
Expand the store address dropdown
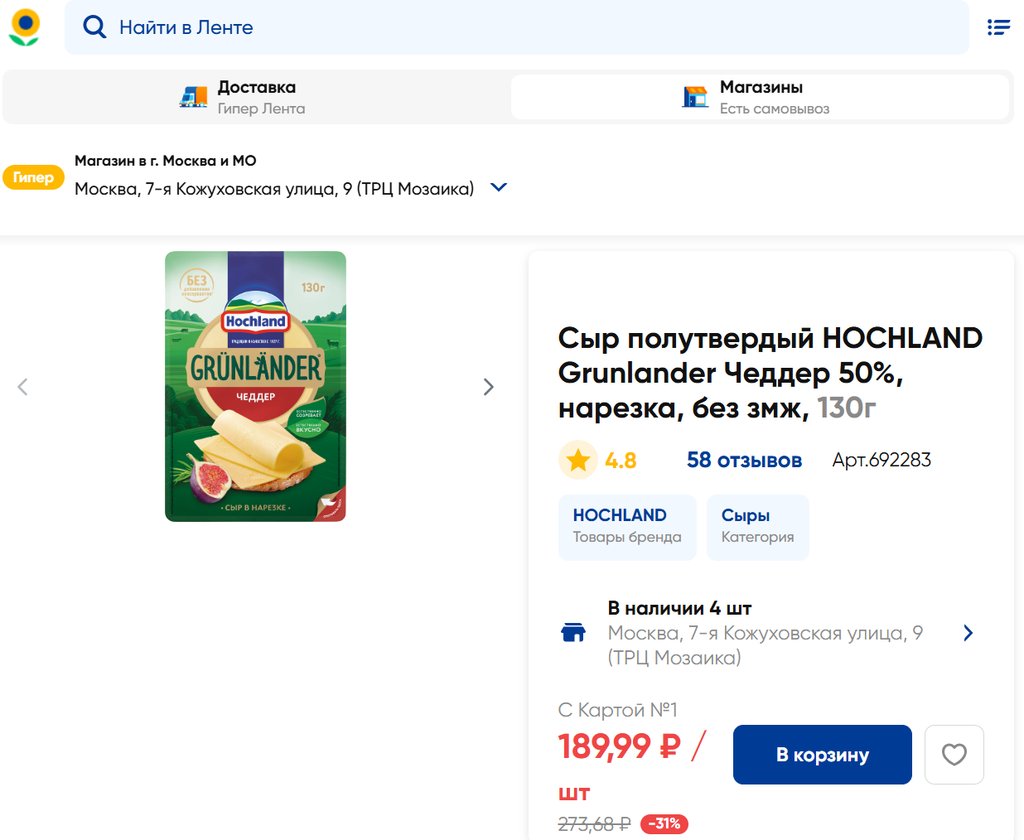pos(499,187)
